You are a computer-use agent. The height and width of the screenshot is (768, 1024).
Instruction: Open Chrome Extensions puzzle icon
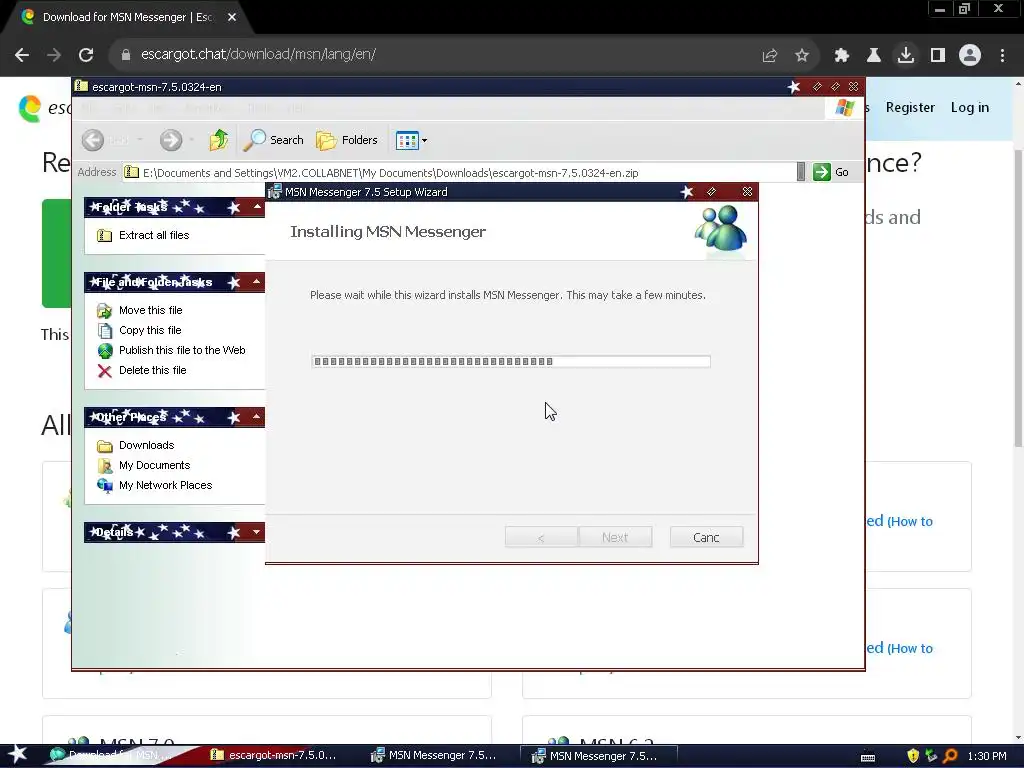[x=842, y=56]
